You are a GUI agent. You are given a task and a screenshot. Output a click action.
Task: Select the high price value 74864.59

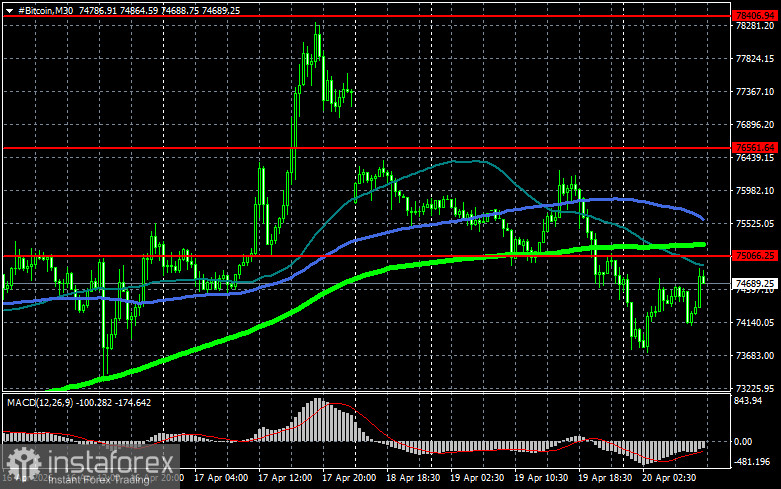click(138, 10)
